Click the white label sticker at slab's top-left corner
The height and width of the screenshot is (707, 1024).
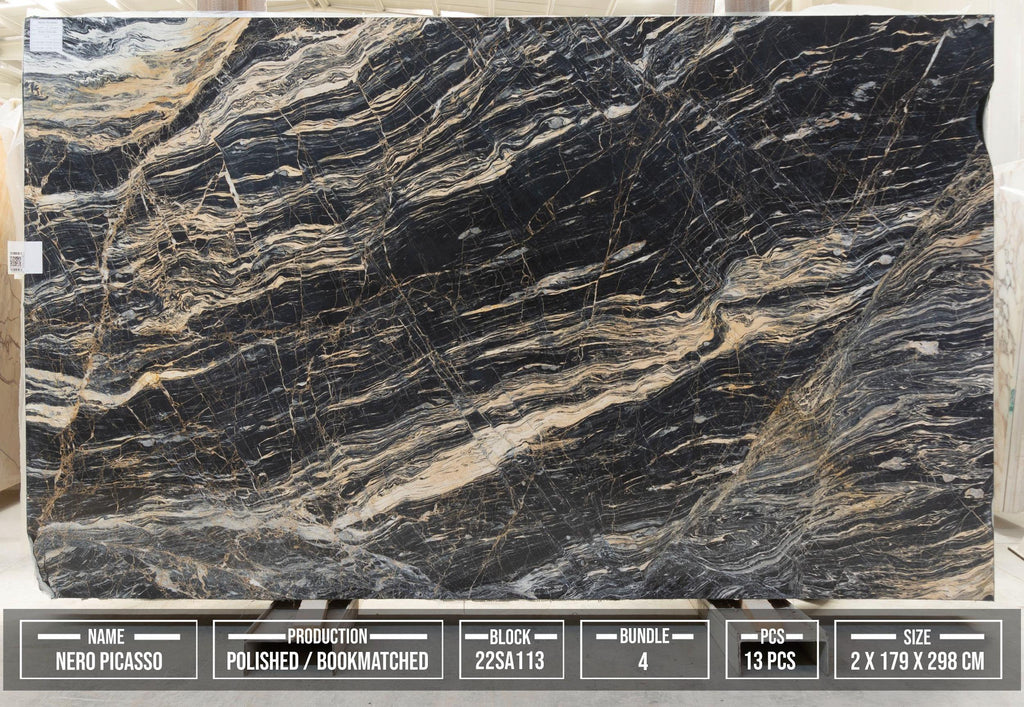click(x=46, y=36)
